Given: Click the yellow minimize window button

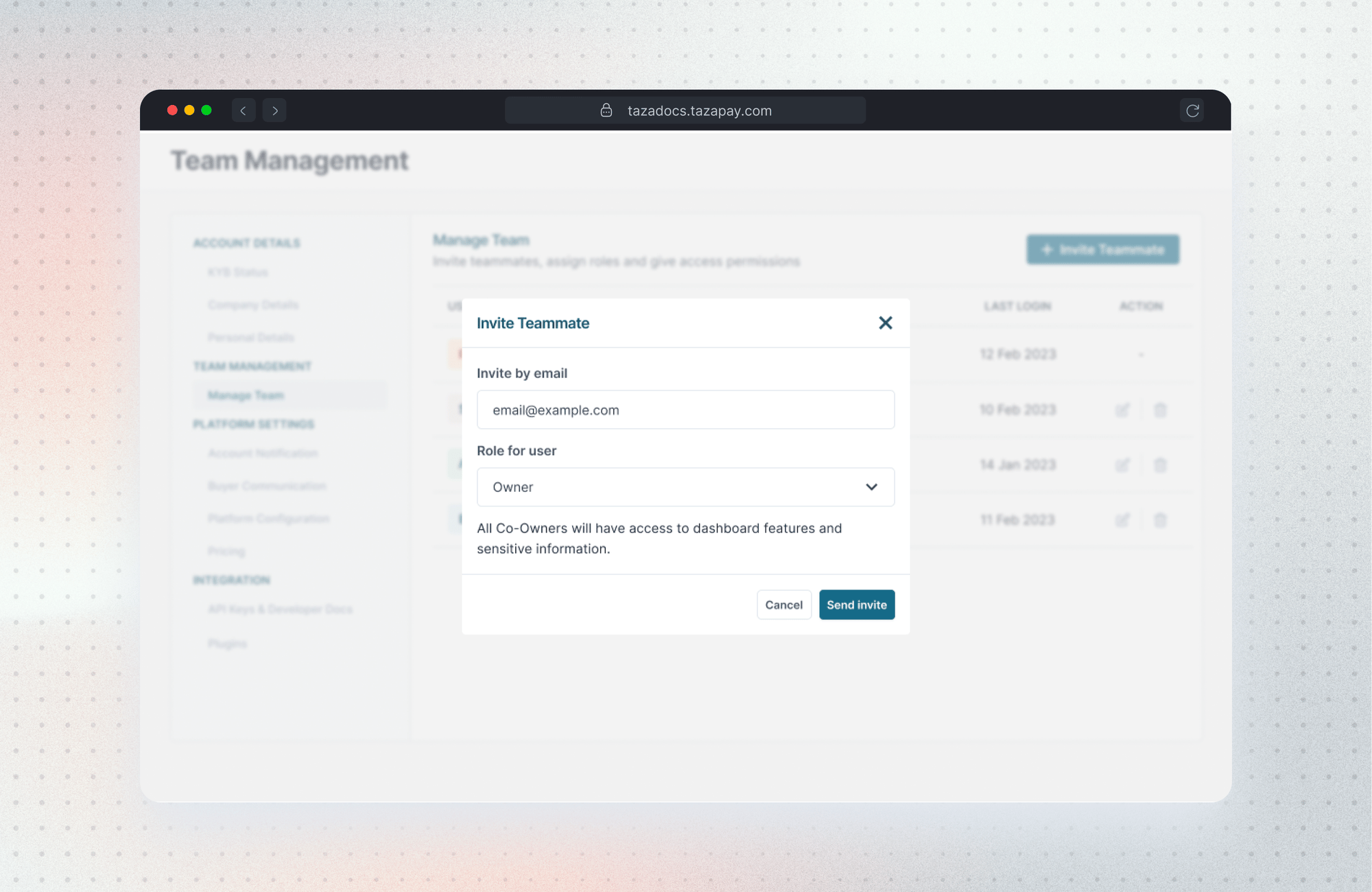Looking at the screenshot, I should tap(189, 110).
